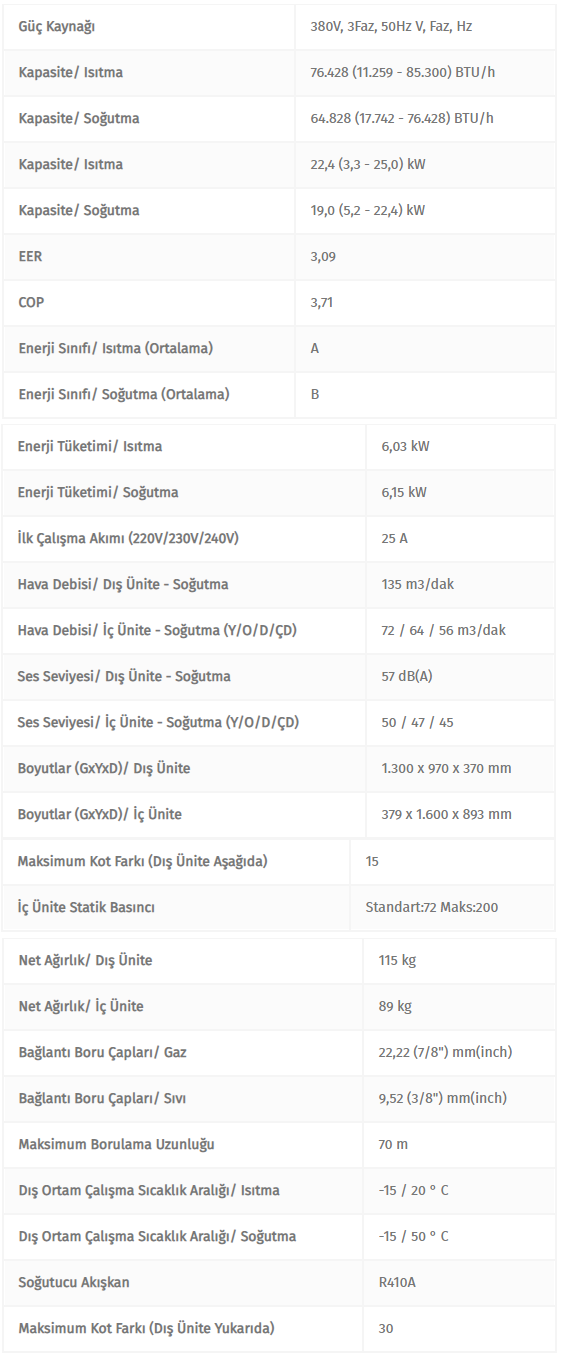Screen dimensions: 566x1356
Task: Click Boyutlar (GxYxD)/ Dış Ünite label
Action: [x=104, y=769]
